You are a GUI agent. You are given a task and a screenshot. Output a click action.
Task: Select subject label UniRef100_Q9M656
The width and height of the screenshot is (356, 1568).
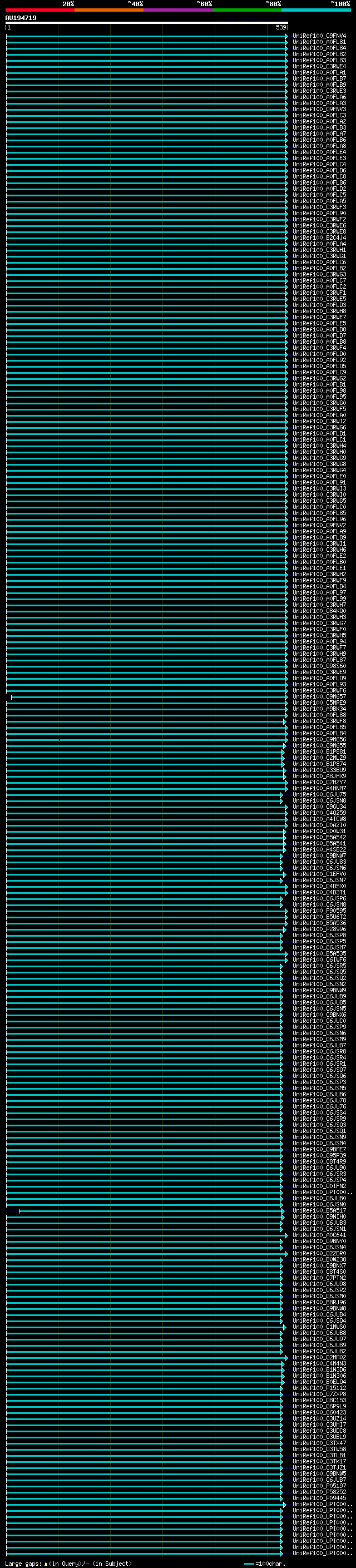pos(319,740)
